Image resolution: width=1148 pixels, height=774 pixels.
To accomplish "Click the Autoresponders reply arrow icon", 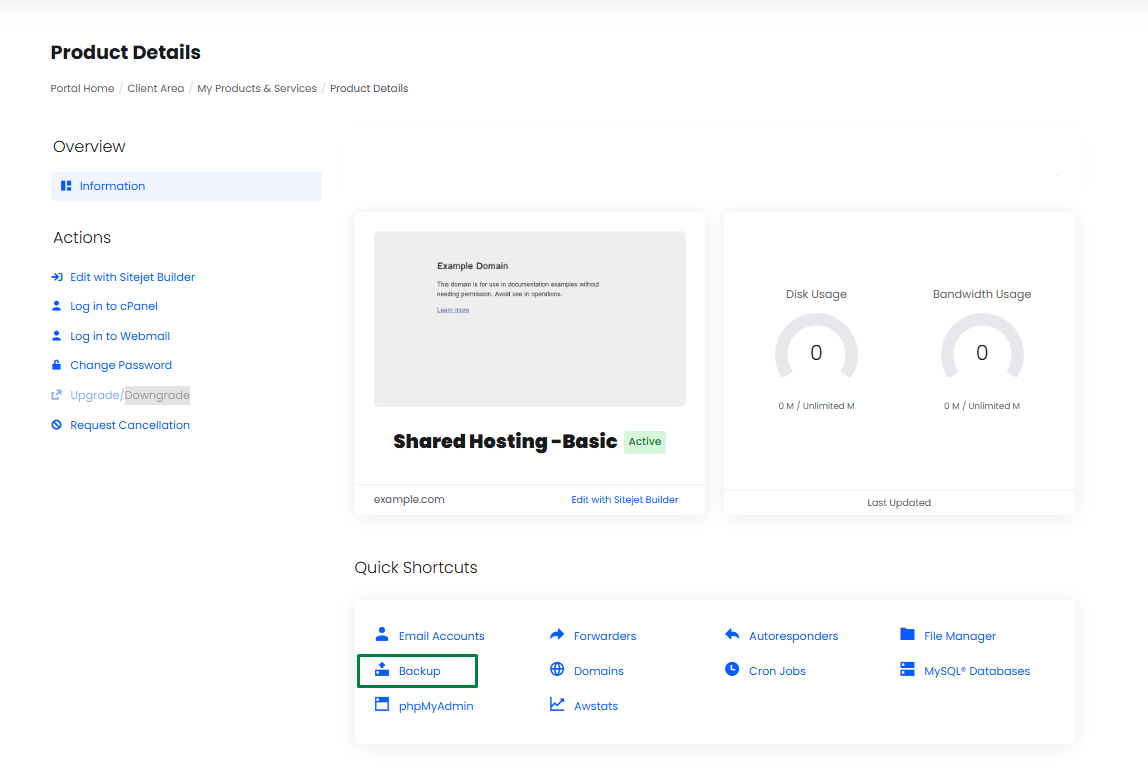I will click(x=732, y=635).
